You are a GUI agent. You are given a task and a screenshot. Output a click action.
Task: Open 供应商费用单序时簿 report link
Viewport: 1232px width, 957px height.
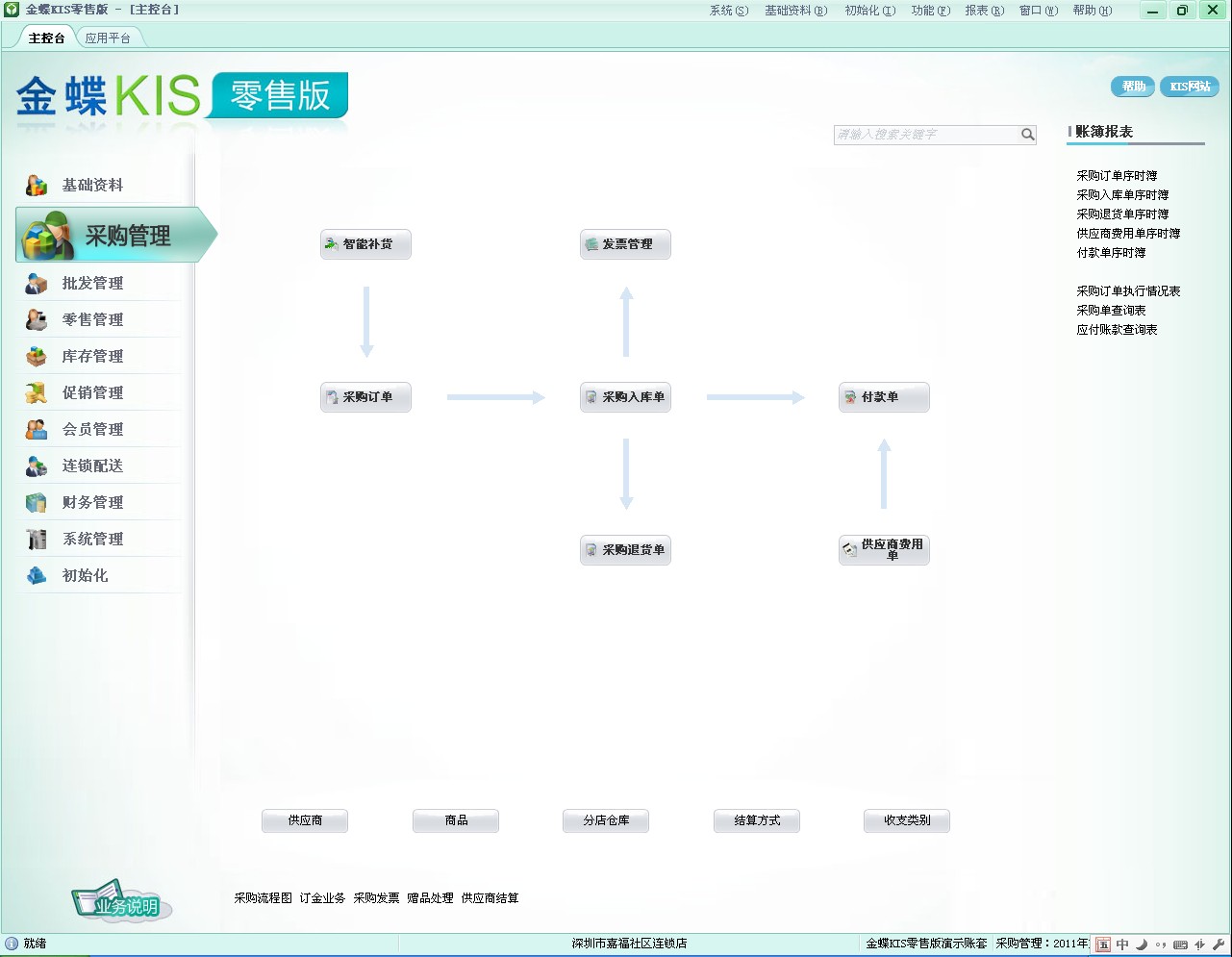1128,234
